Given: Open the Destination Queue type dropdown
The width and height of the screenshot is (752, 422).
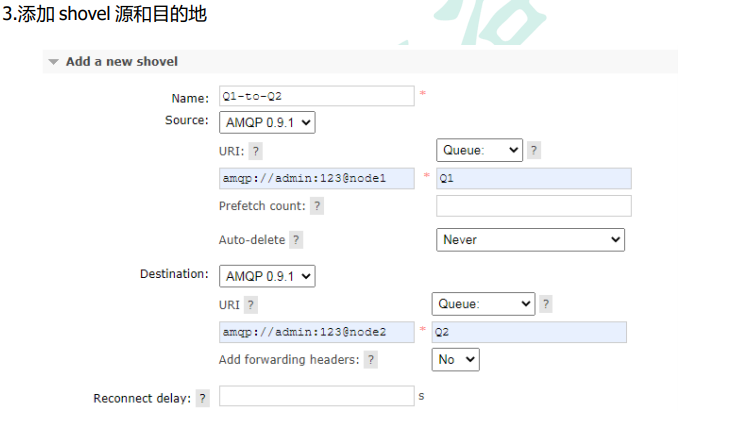Looking at the screenshot, I should [x=483, y=304].
